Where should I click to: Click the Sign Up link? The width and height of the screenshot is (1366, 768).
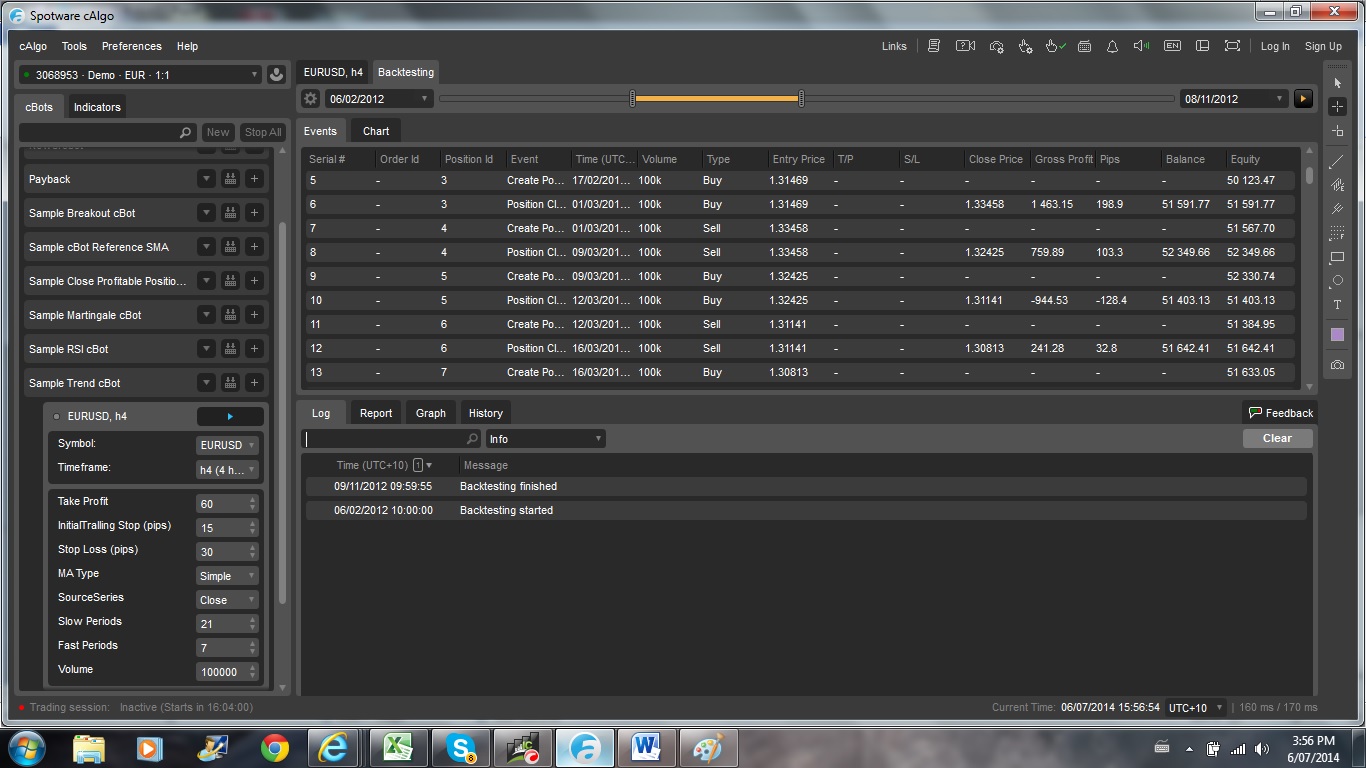[1323, 46]
